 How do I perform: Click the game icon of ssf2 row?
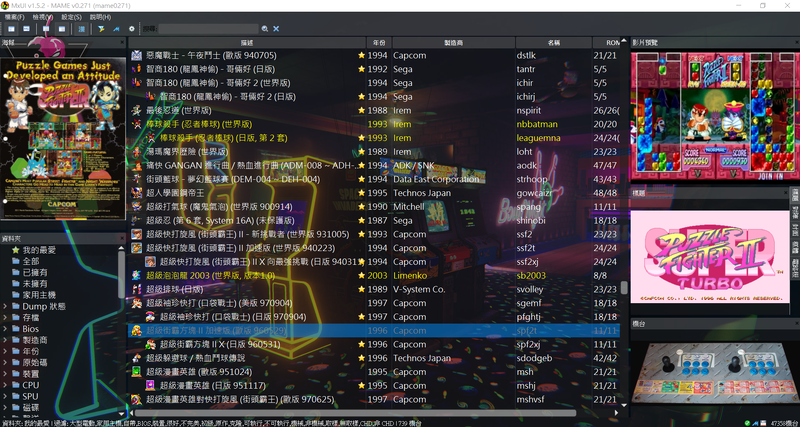click(136, 234)
